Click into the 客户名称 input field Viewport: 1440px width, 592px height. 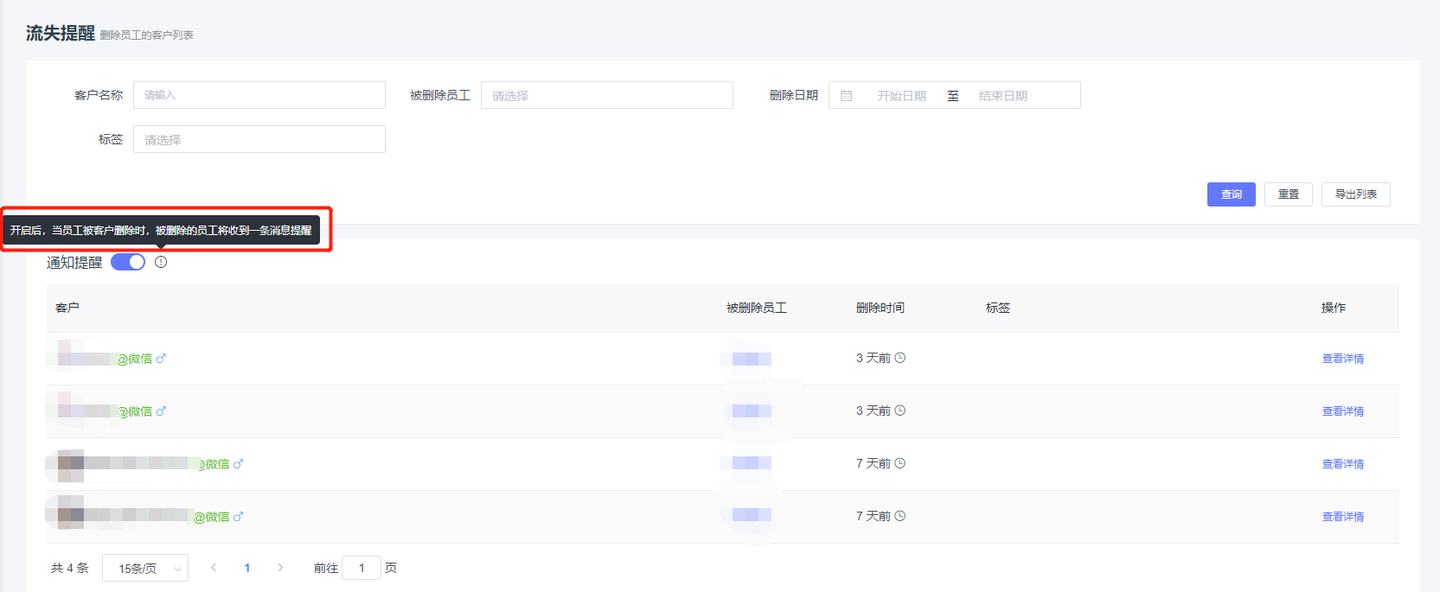[259, 96]
